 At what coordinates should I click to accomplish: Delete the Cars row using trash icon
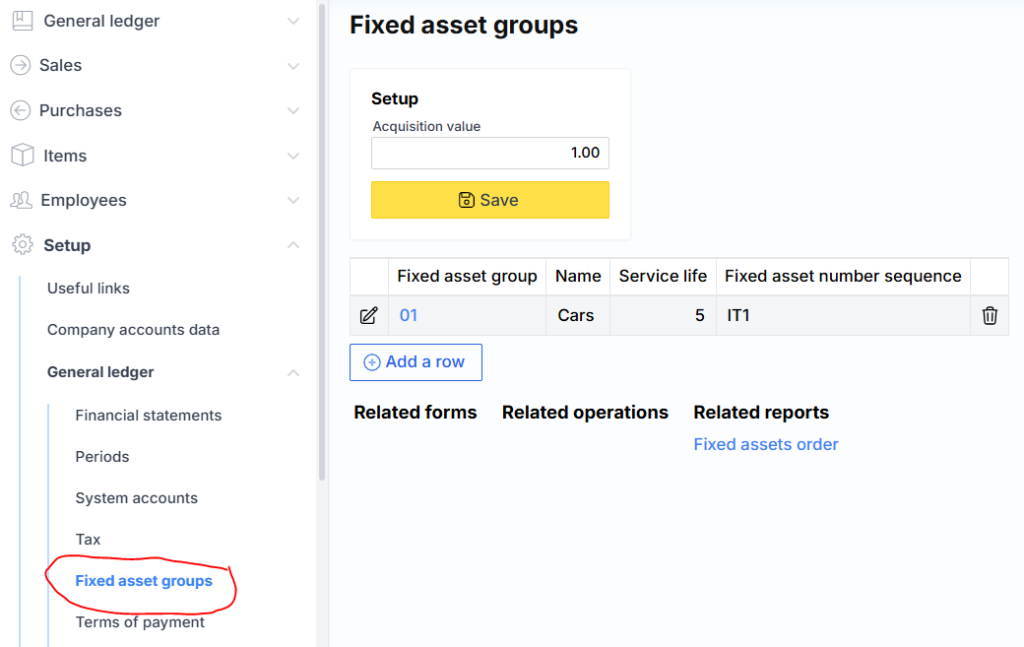[989, 316]
